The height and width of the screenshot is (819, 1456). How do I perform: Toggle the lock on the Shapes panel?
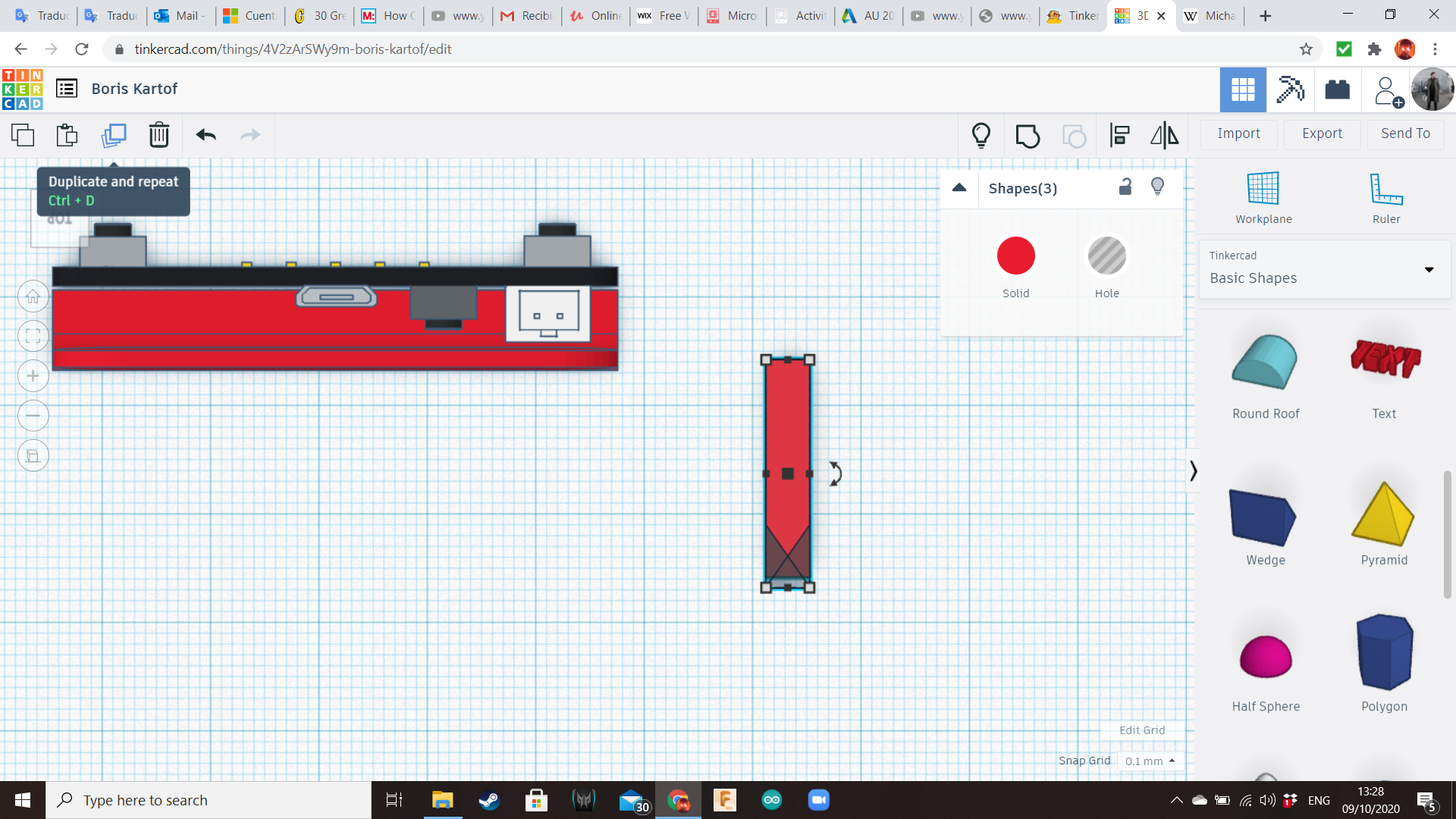pyautogui.click(x=1125, y=187)
